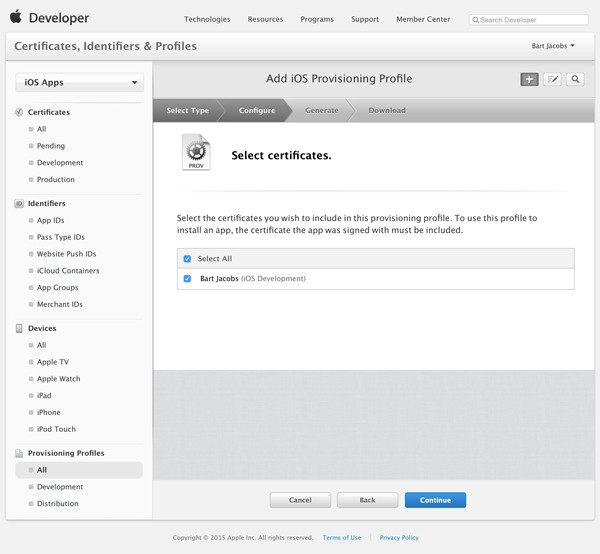
Task: Click the Generate step
Action: pos(321,110)
